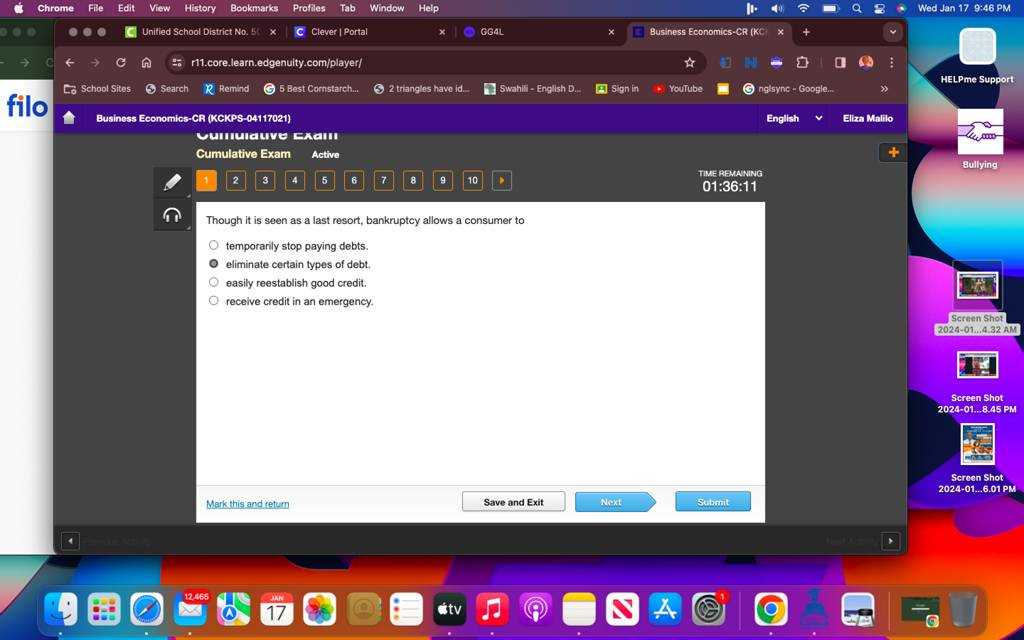
Task: Open the Remind bookmark
Action: point(226,89)
